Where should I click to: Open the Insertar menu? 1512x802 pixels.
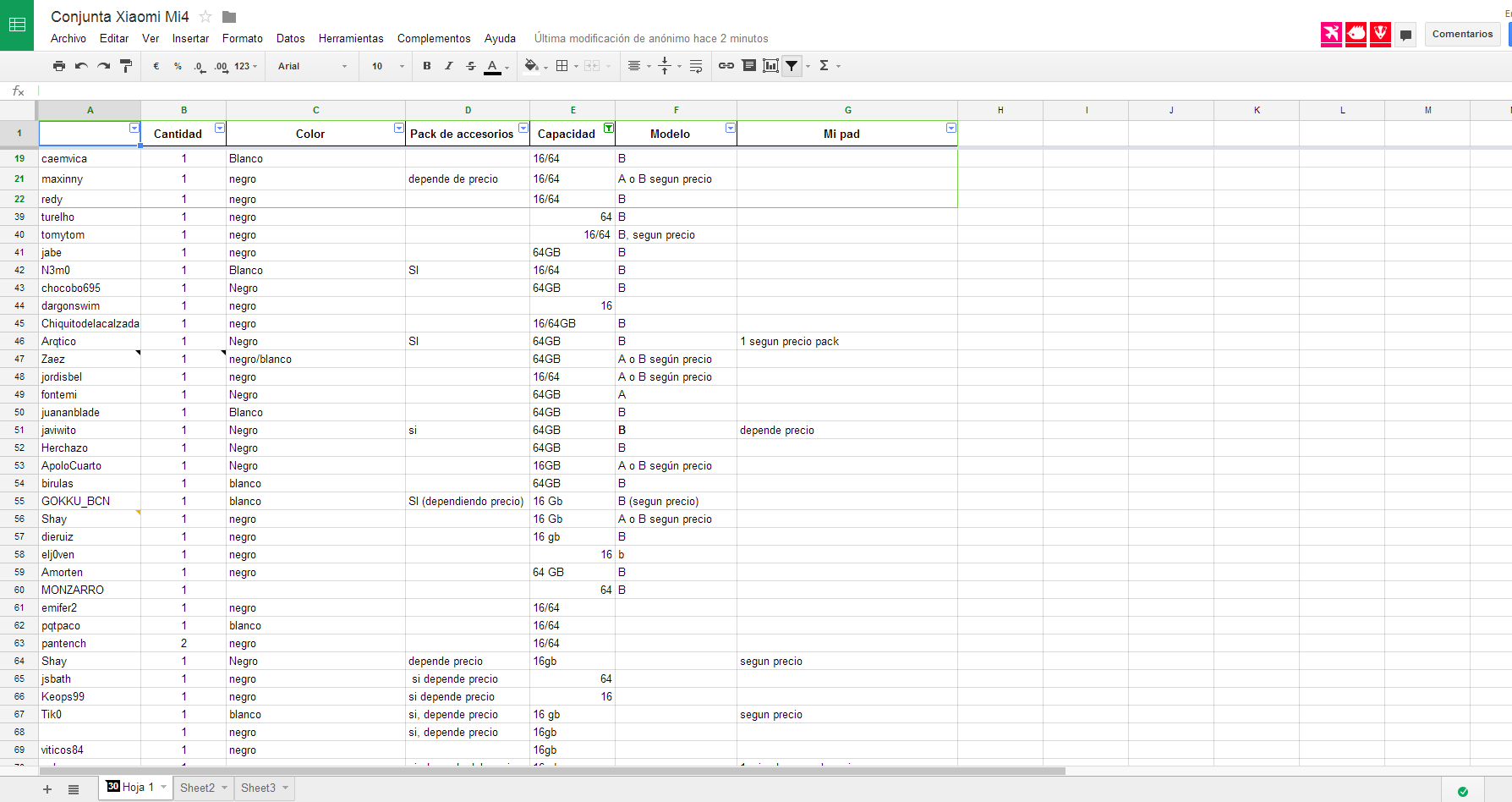[x=190, y=38]
